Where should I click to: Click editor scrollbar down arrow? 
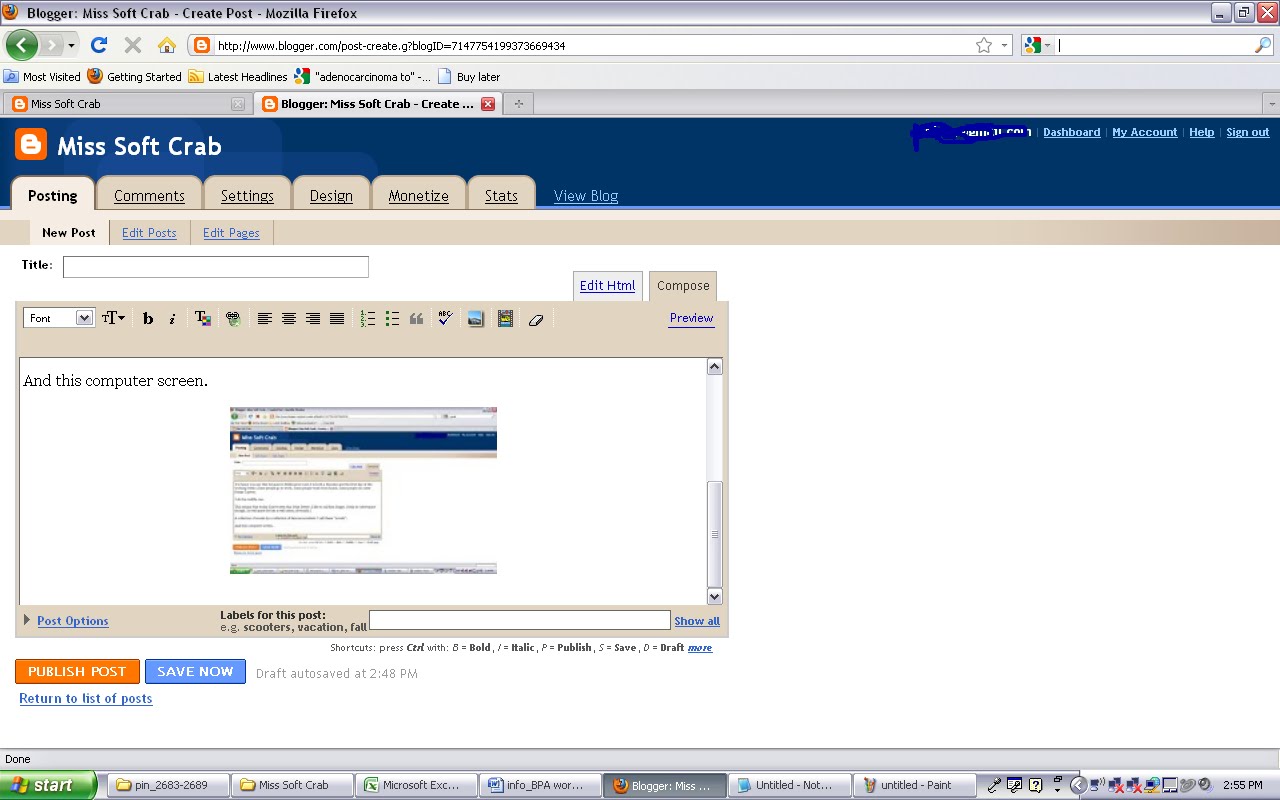tap(715, 596)
